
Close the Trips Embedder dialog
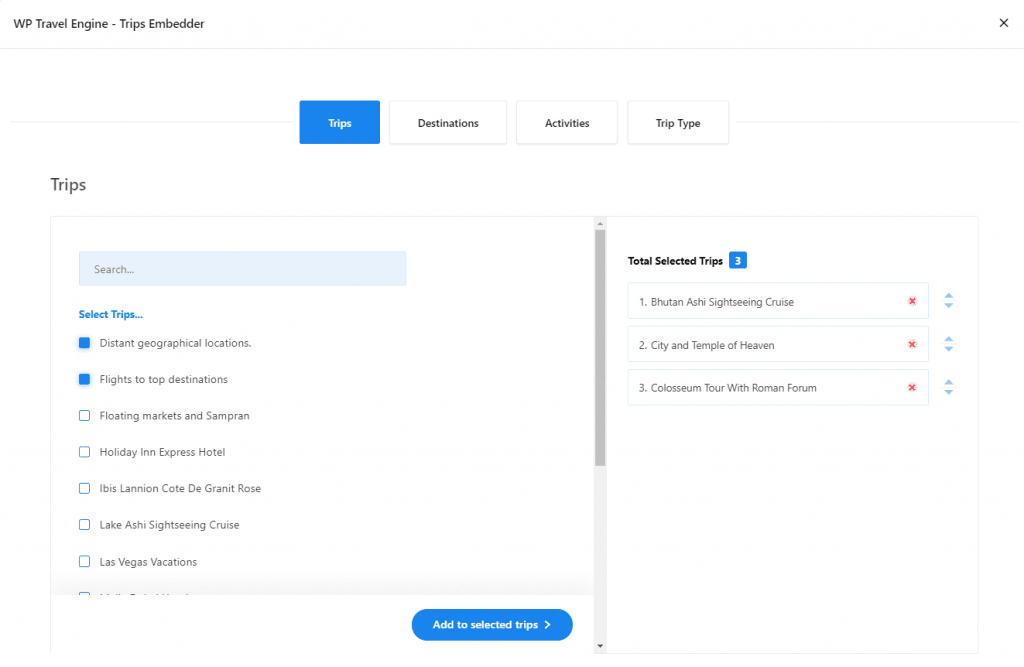tap(1003, 24)
